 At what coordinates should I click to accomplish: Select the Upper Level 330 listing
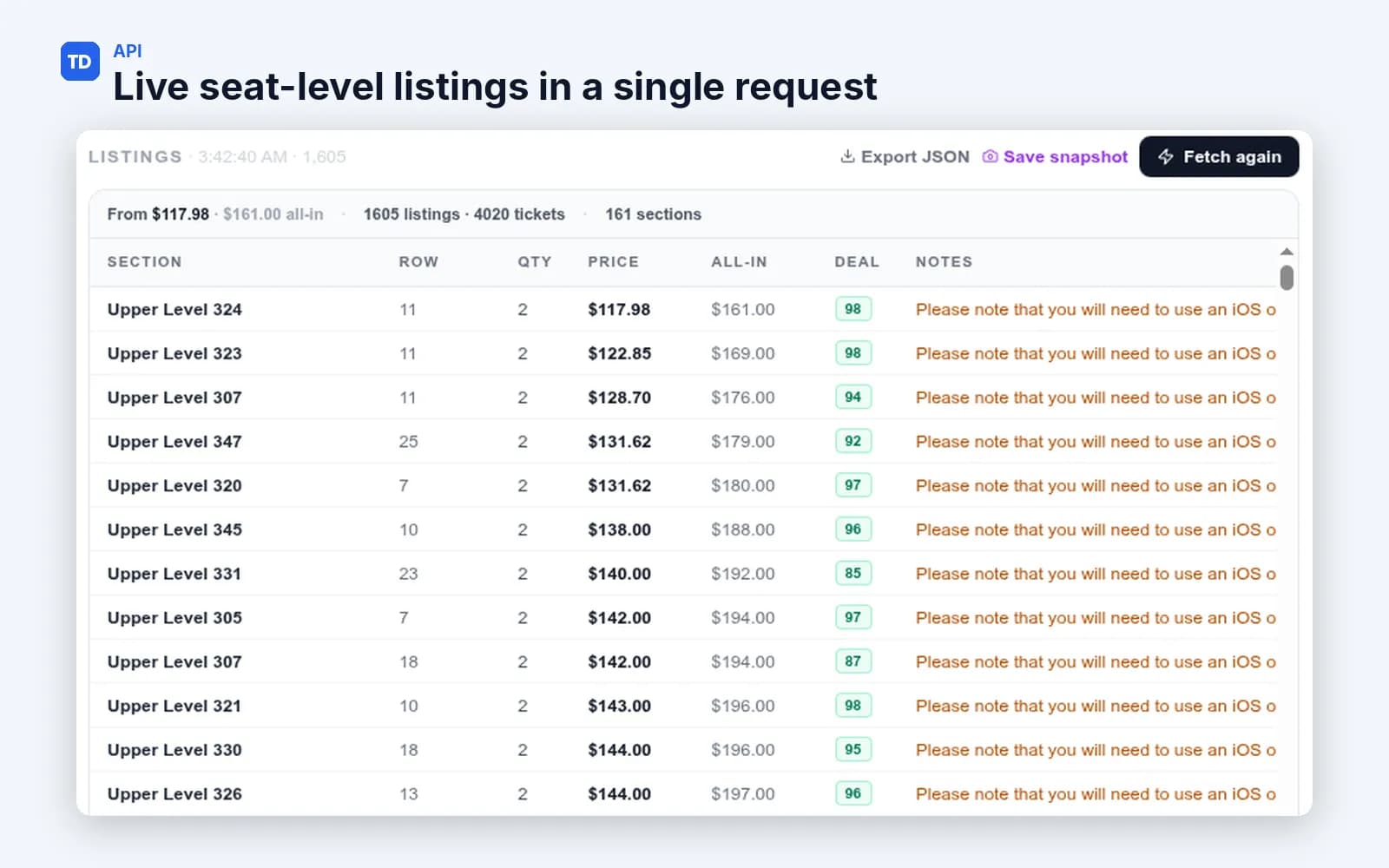point(684,750)
